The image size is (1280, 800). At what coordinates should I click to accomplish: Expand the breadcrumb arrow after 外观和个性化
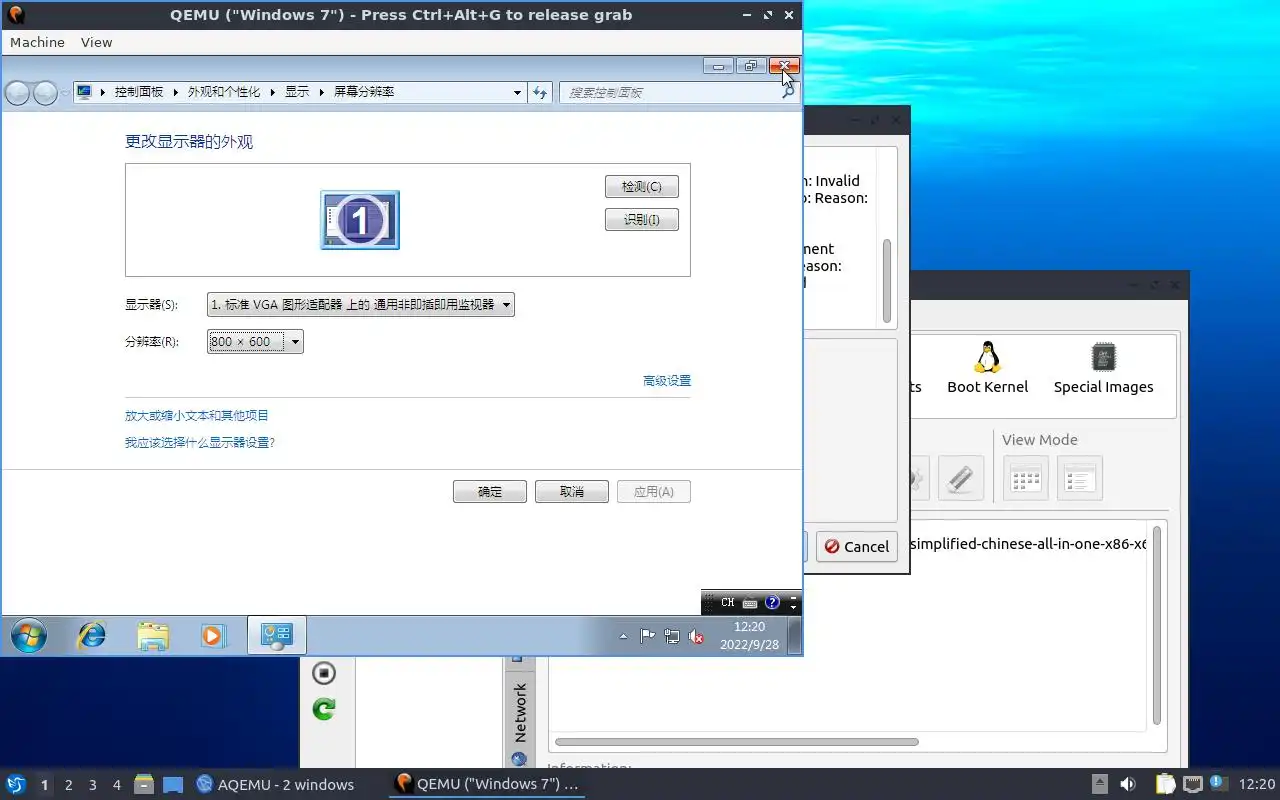(272, 92)
